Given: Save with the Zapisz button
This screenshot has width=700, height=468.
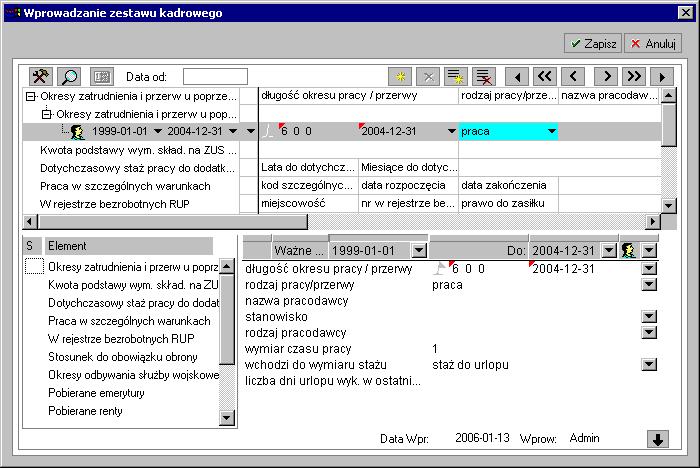Looking at the screenshot, I should (593, 43).
